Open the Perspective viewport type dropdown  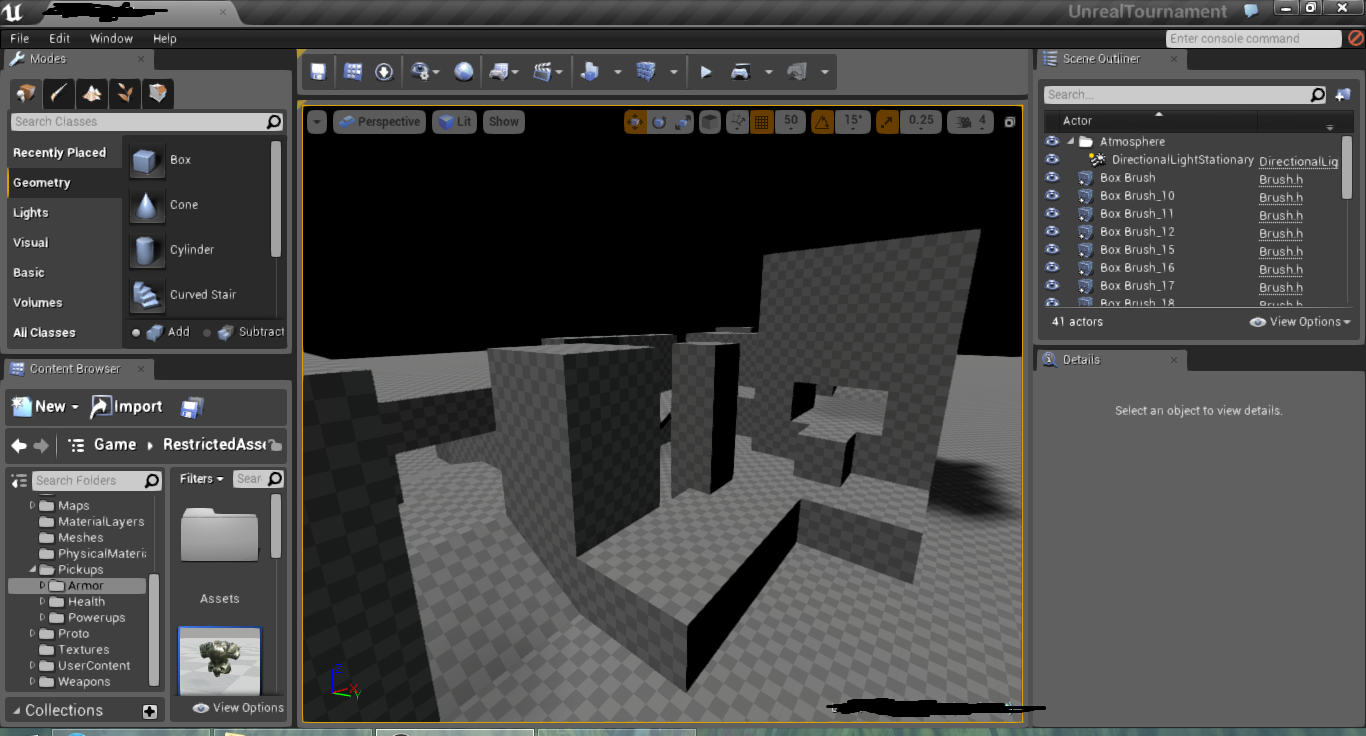click(x=379, y=122)
